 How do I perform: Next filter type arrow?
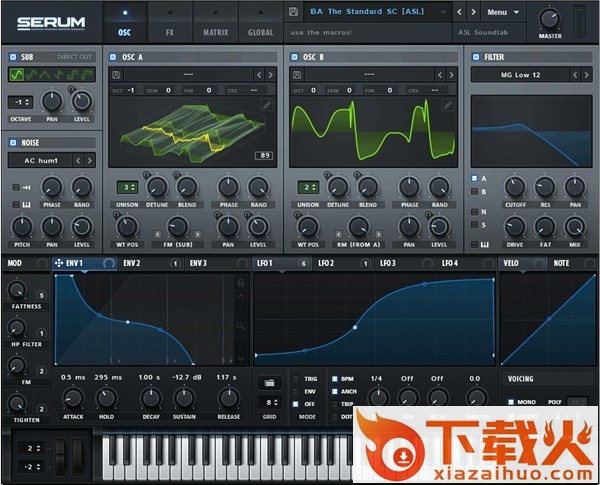(x=586, y=75)
